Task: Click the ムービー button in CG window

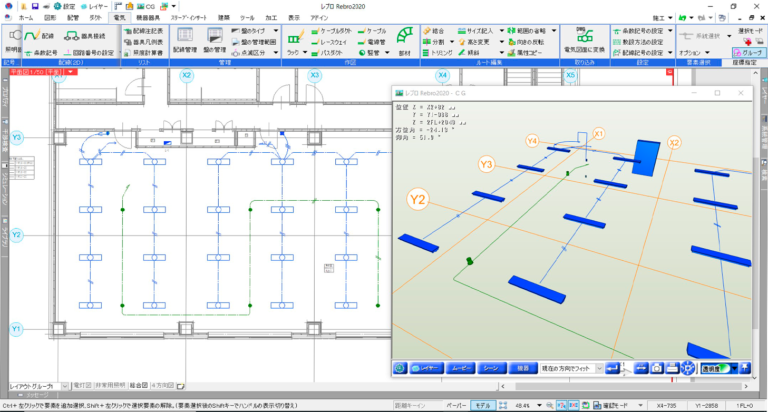Action: 461,369
